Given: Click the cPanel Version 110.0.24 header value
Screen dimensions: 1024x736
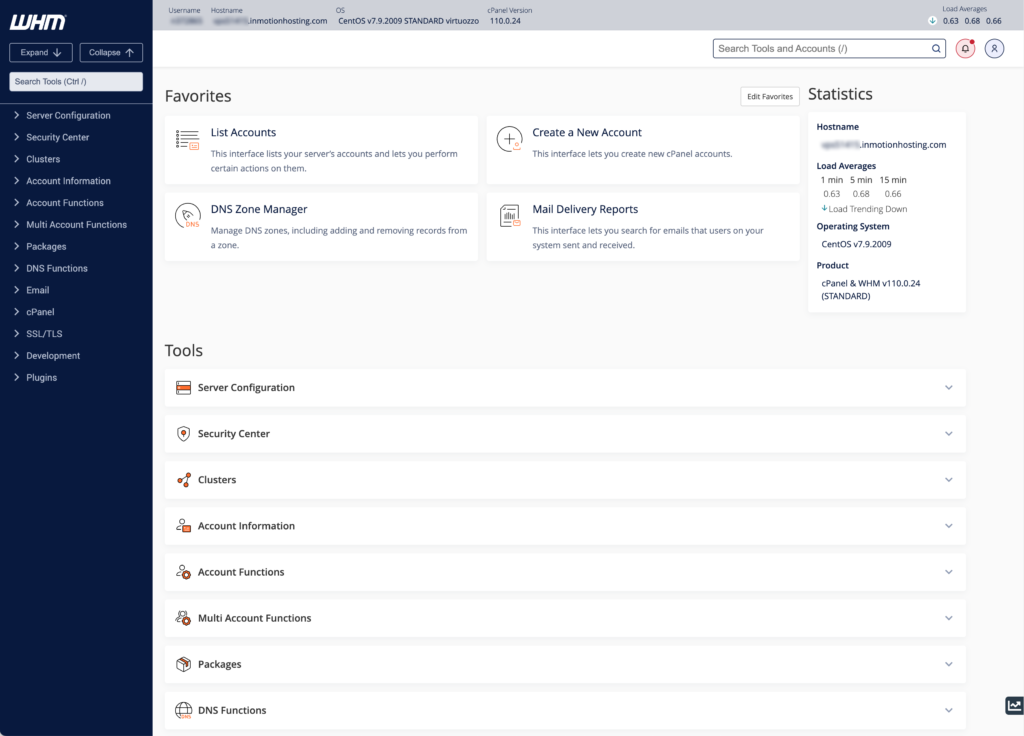Looking at the screenshot, I should tap(505, 21).
